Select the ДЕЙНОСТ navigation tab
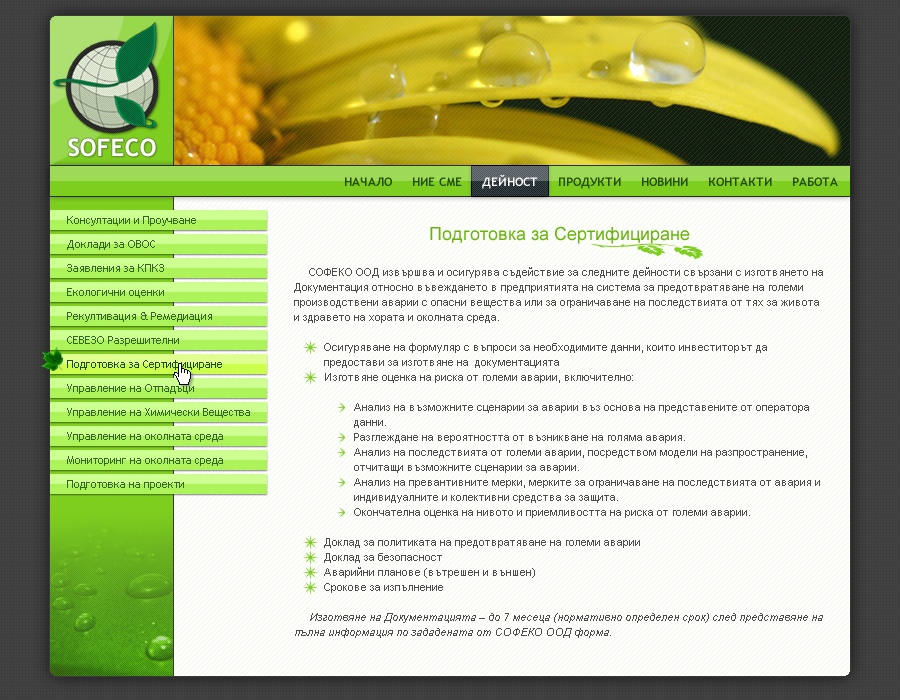The image size is (900, 700). tap(510, 182)
